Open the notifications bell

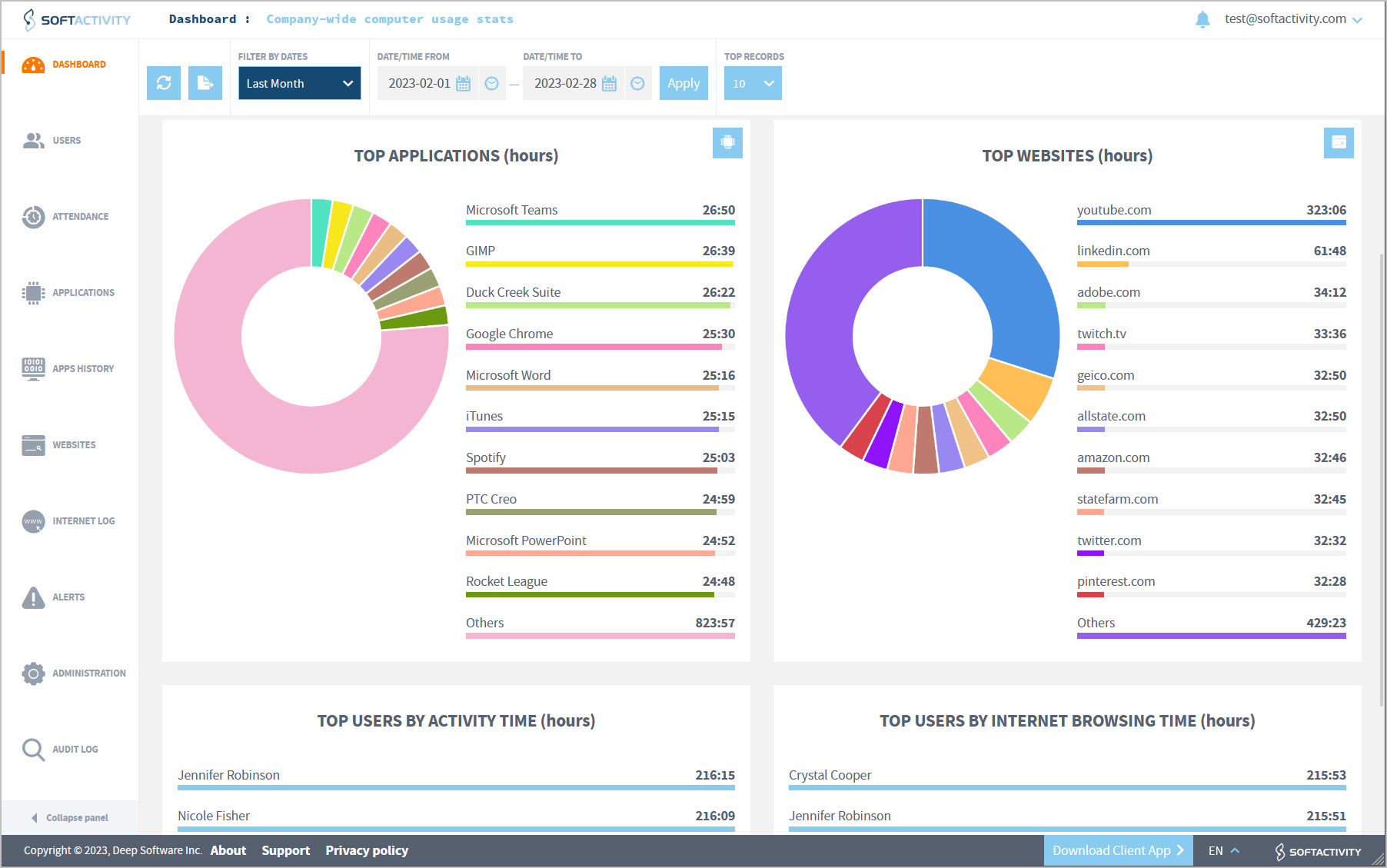[x=1202, y=19]
